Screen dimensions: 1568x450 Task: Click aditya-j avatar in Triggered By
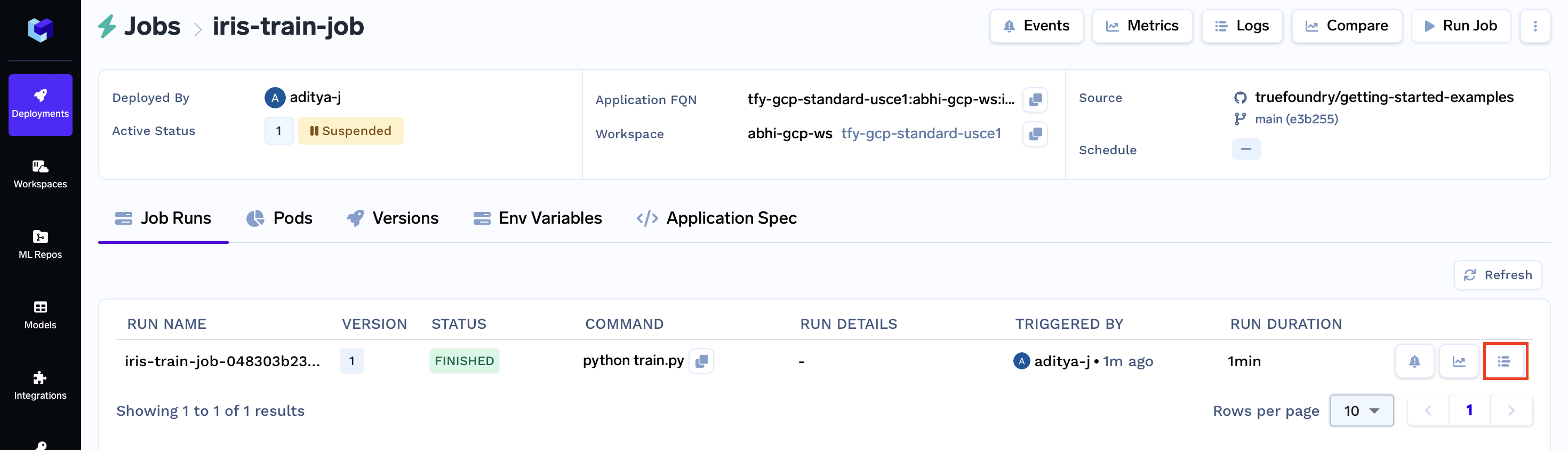click(1021, 361)
